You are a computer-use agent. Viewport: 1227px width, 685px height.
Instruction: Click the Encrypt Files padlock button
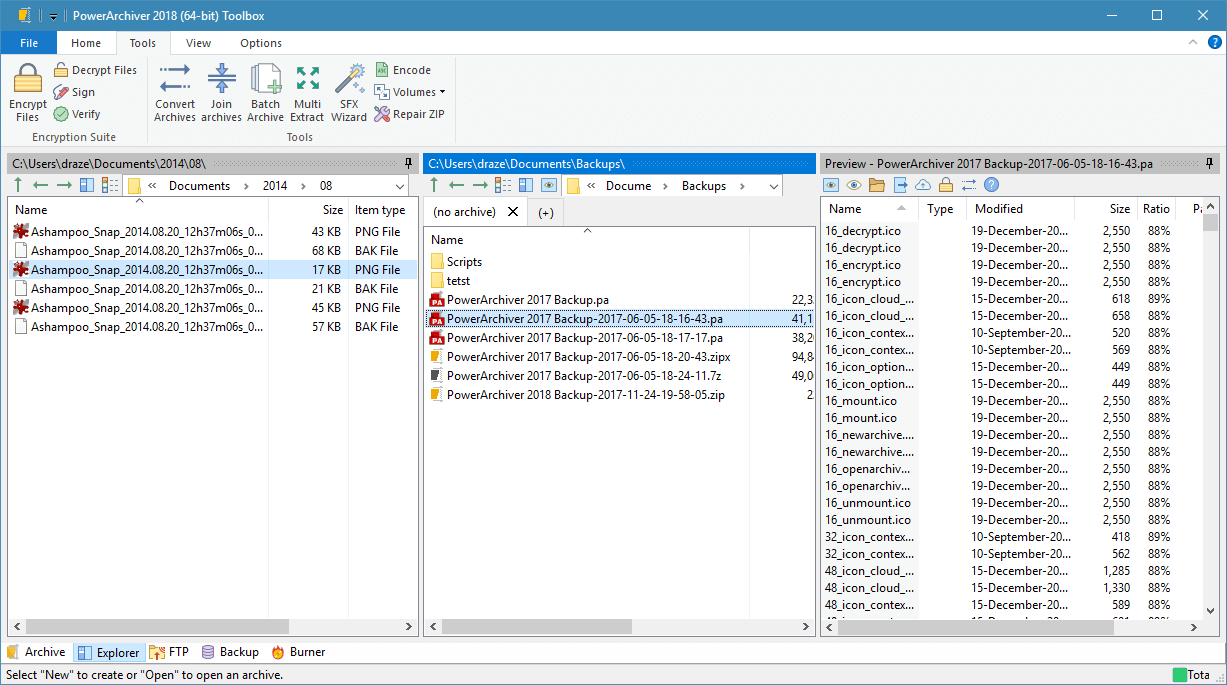[28, 92]
